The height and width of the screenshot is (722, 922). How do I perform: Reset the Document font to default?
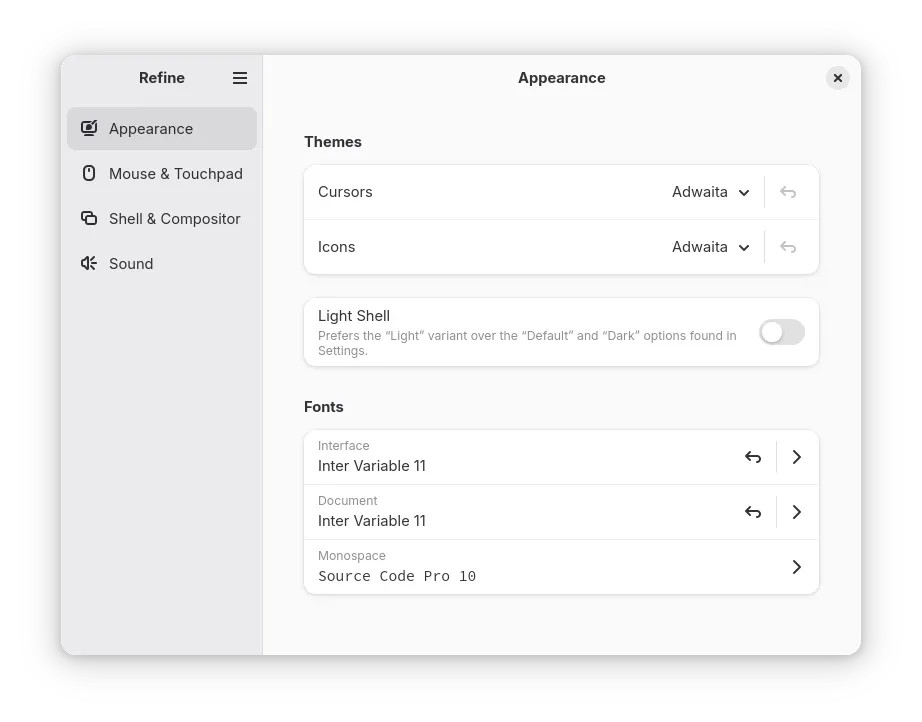point(753,512)
